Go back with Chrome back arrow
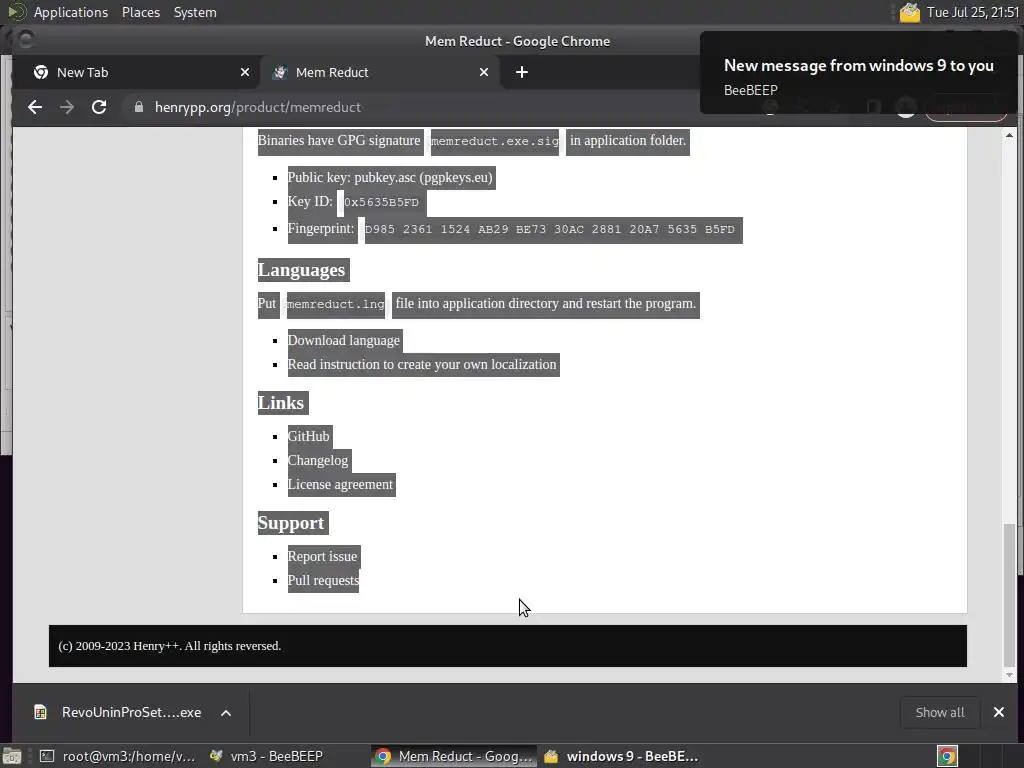Image resolution: width=1024 pixels, height=768 pixels. pyautogui.click(x=35, y=107)
